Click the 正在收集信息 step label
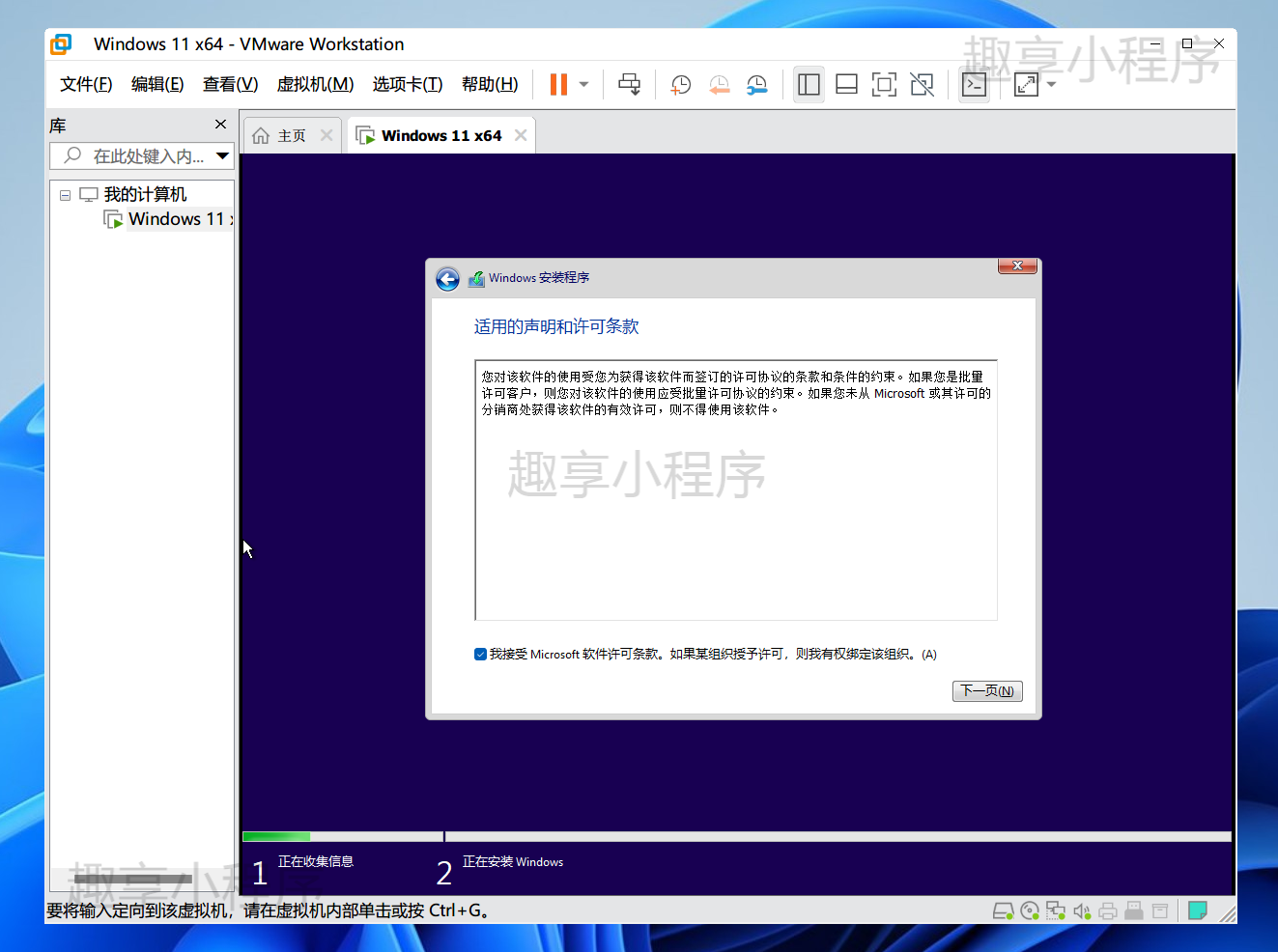 click(x=316, y=861)
